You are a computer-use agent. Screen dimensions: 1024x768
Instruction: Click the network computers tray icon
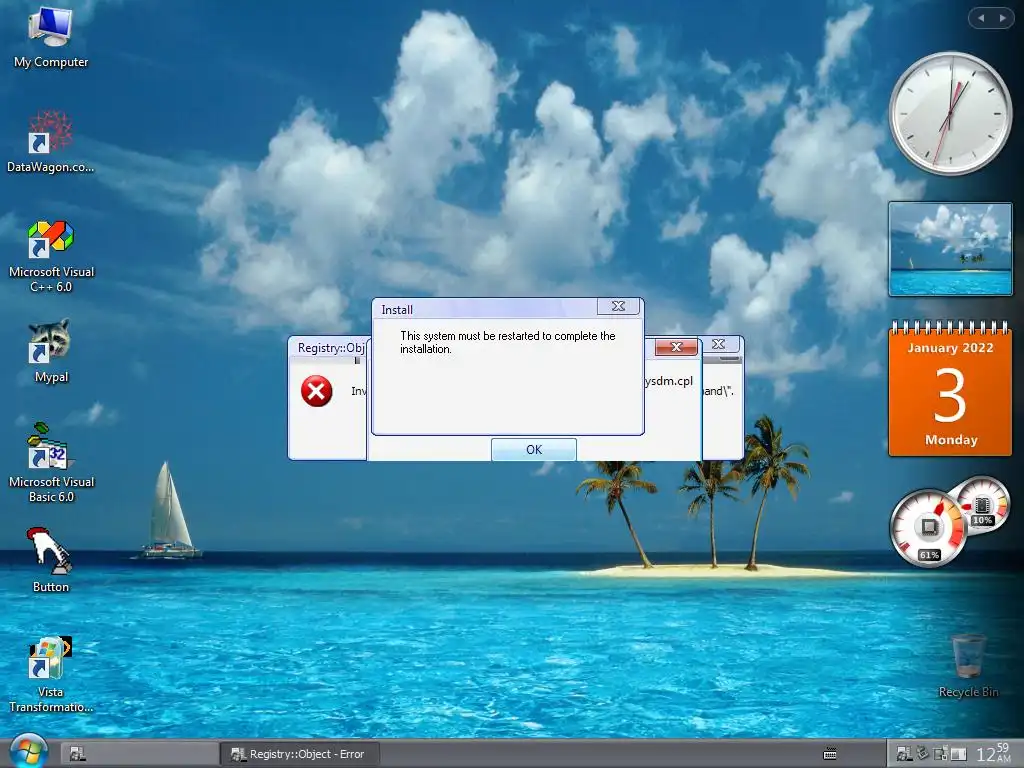(940, 754)
